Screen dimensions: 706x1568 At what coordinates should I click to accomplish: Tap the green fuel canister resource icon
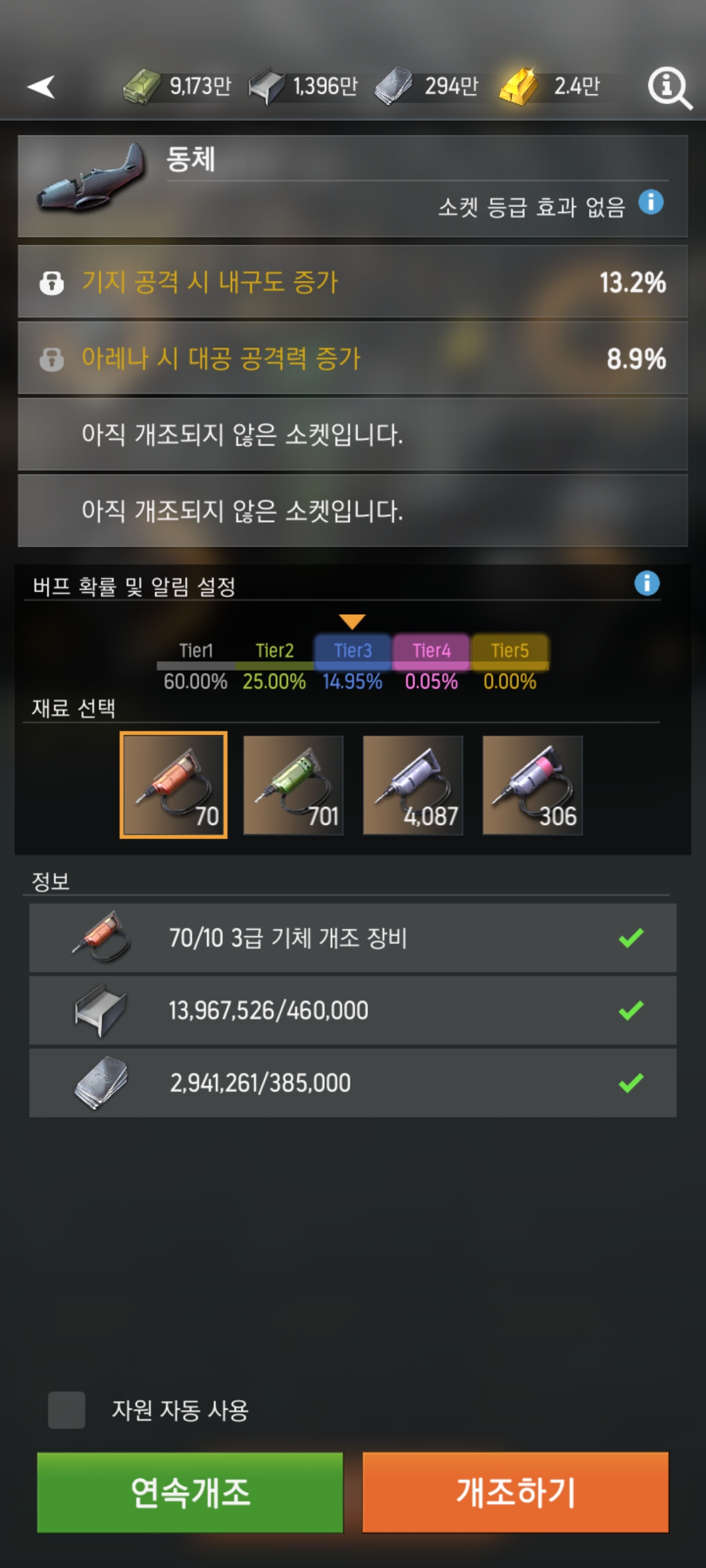point(142,86)
